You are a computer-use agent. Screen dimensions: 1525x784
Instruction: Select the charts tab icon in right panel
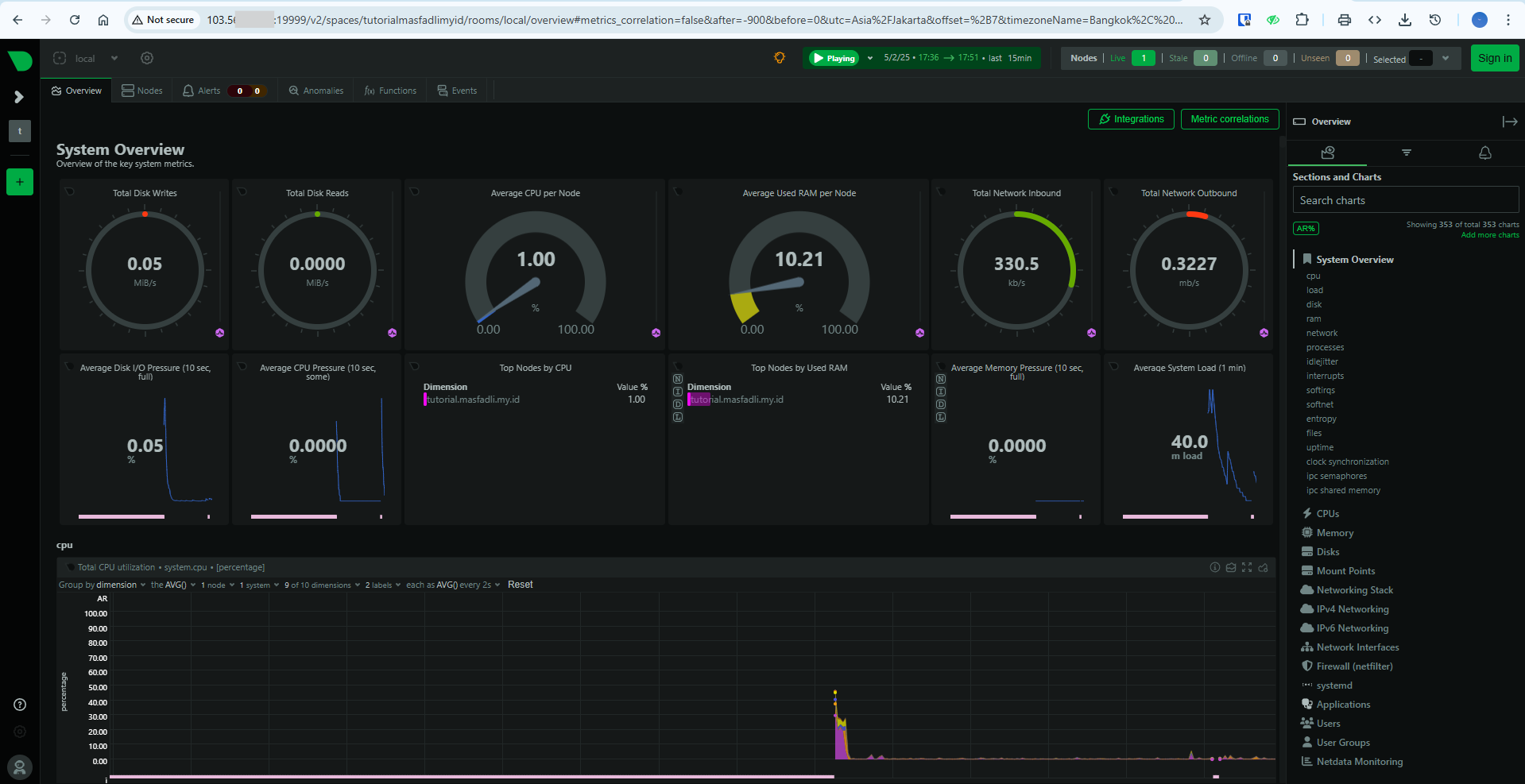pyautogui.click(x=1327, y=153)
